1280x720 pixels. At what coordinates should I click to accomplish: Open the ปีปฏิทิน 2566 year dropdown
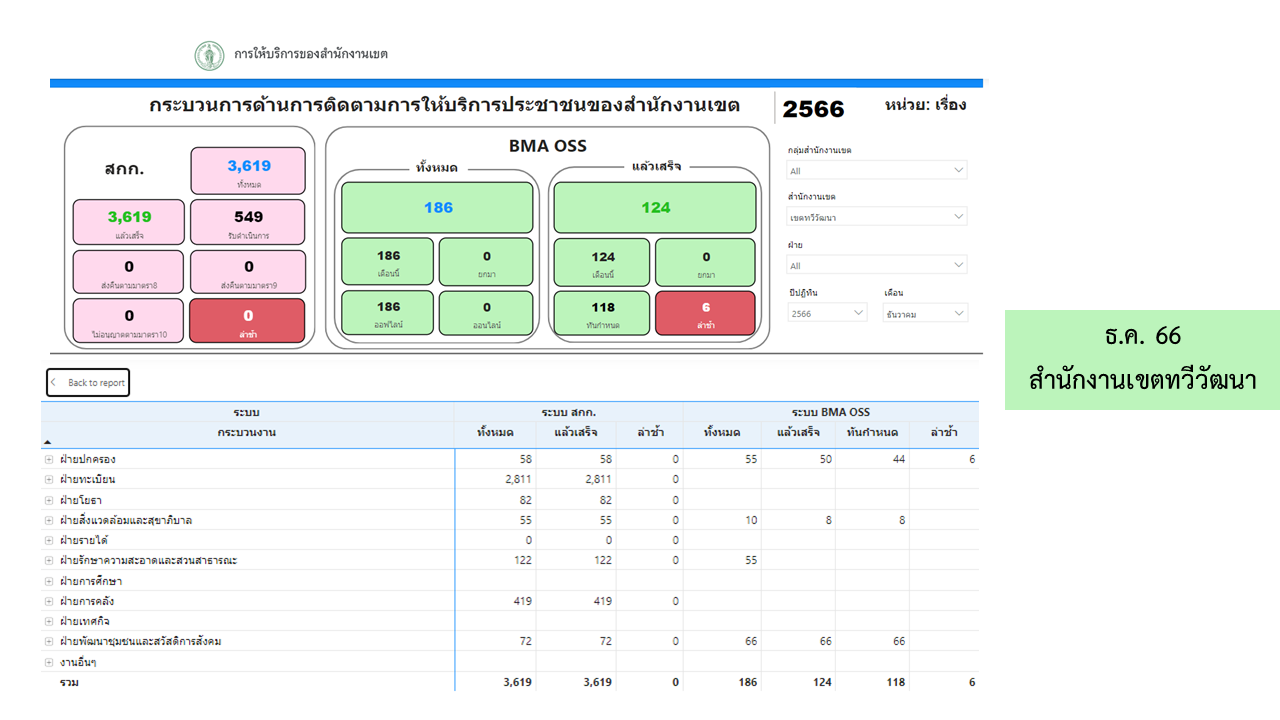[827, 313]
